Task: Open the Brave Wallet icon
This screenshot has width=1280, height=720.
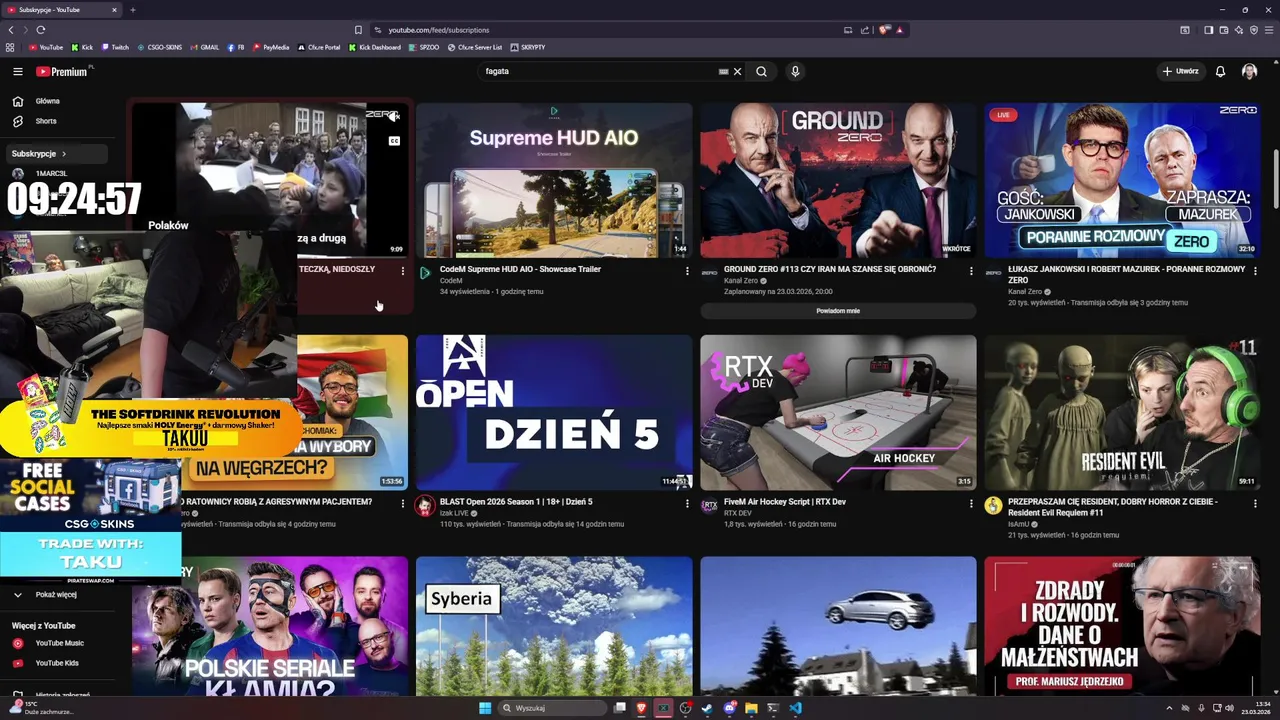Action: pos(1223,30)
